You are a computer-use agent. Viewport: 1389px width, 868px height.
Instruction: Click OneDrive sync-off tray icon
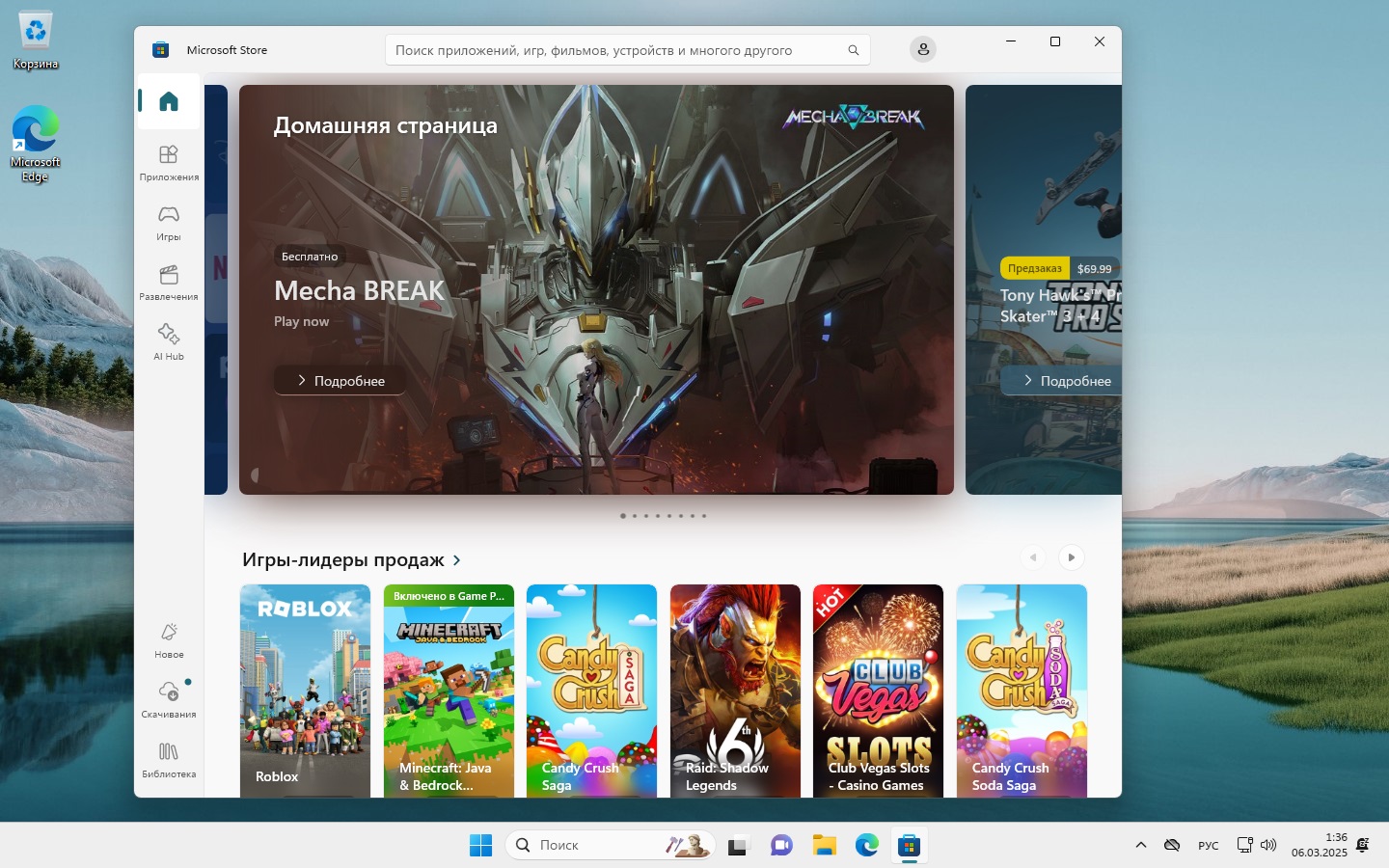1172,845
